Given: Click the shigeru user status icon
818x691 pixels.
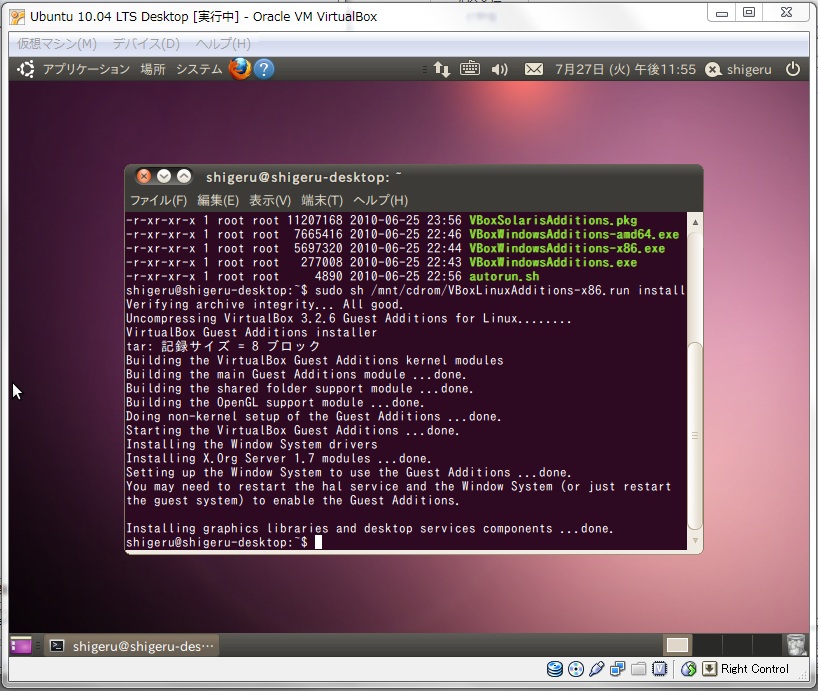Looking at the screenshot, I should (713, 69).
